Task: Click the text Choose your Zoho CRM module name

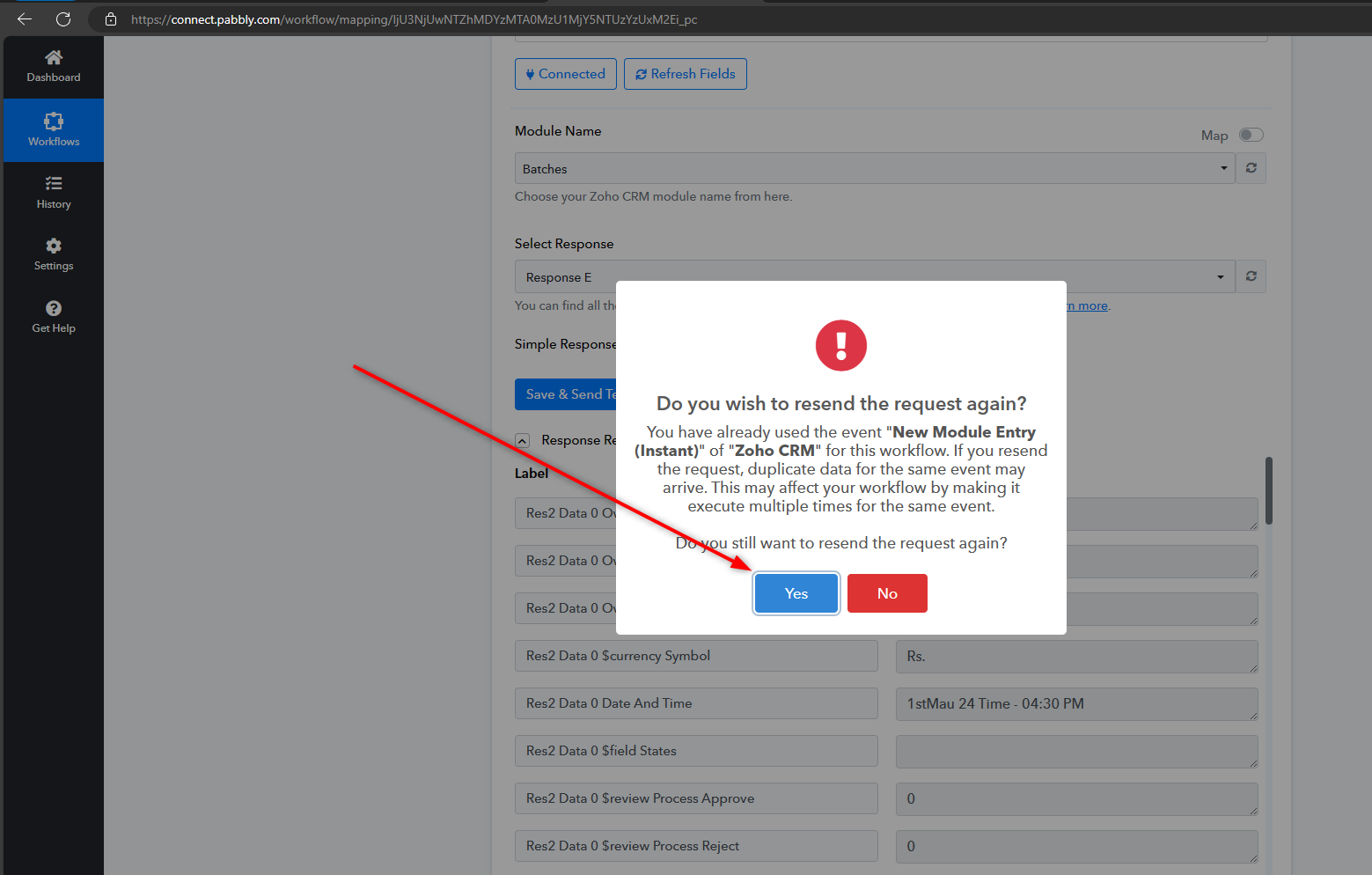Action: (x=653, y=196)
